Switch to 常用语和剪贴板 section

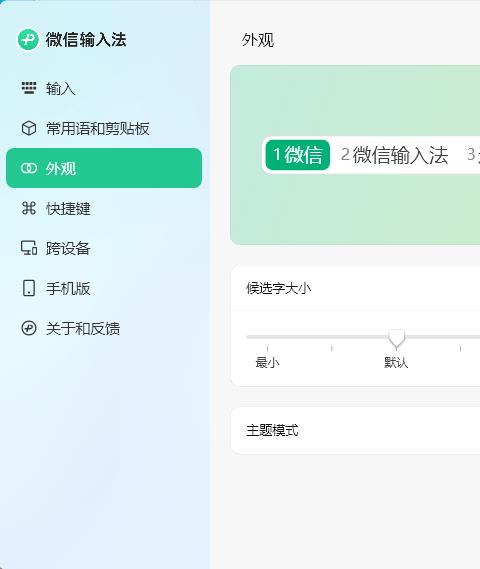pos(104,128)
